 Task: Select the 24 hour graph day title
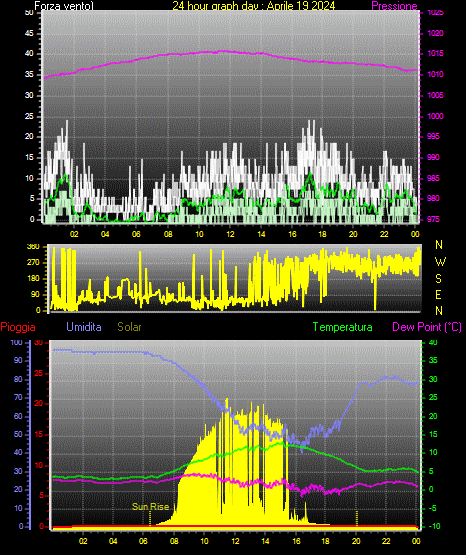(x=254, y=6)
